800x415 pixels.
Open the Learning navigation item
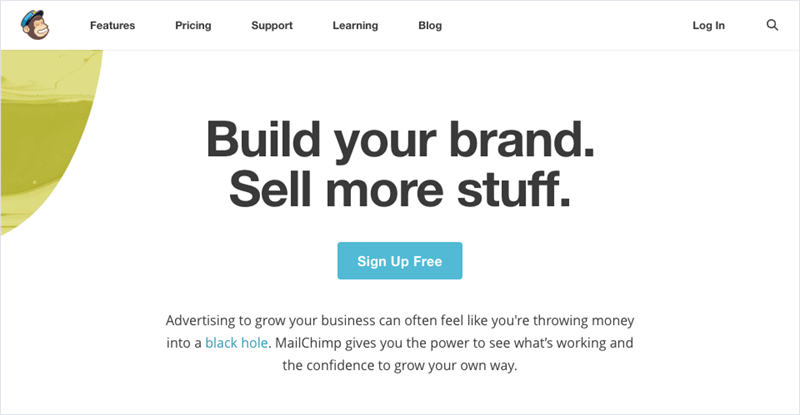pos(355,26)
